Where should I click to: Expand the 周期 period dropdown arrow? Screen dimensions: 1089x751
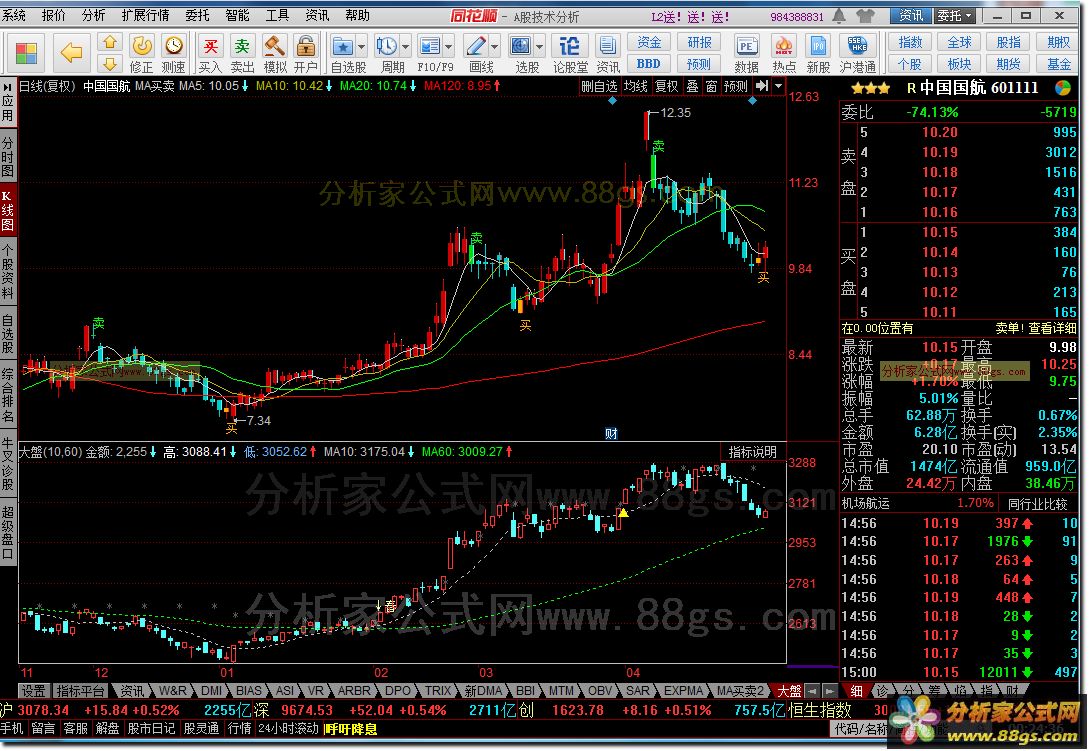click(x=406, y=47)
